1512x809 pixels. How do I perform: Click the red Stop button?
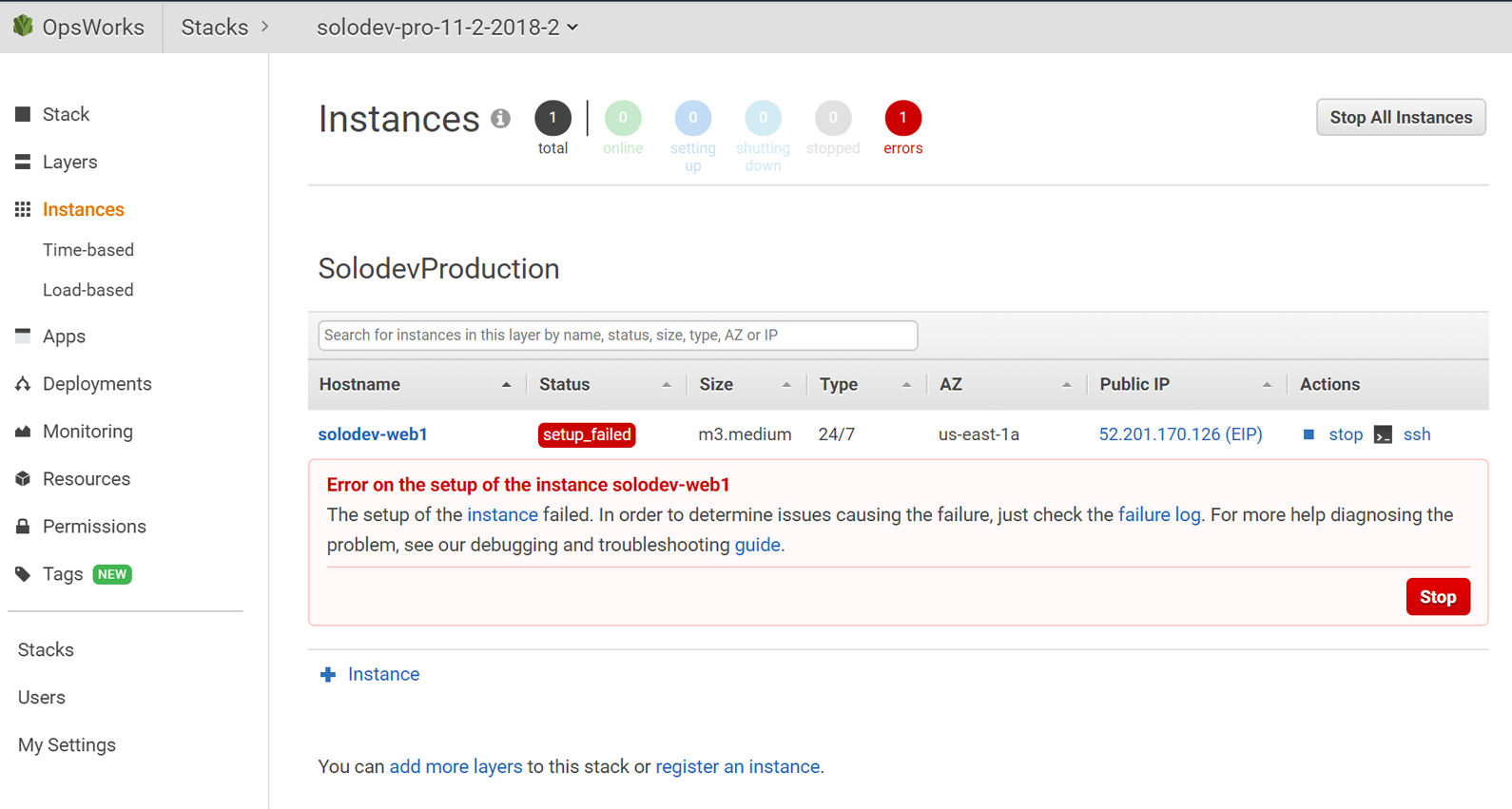1438,597
